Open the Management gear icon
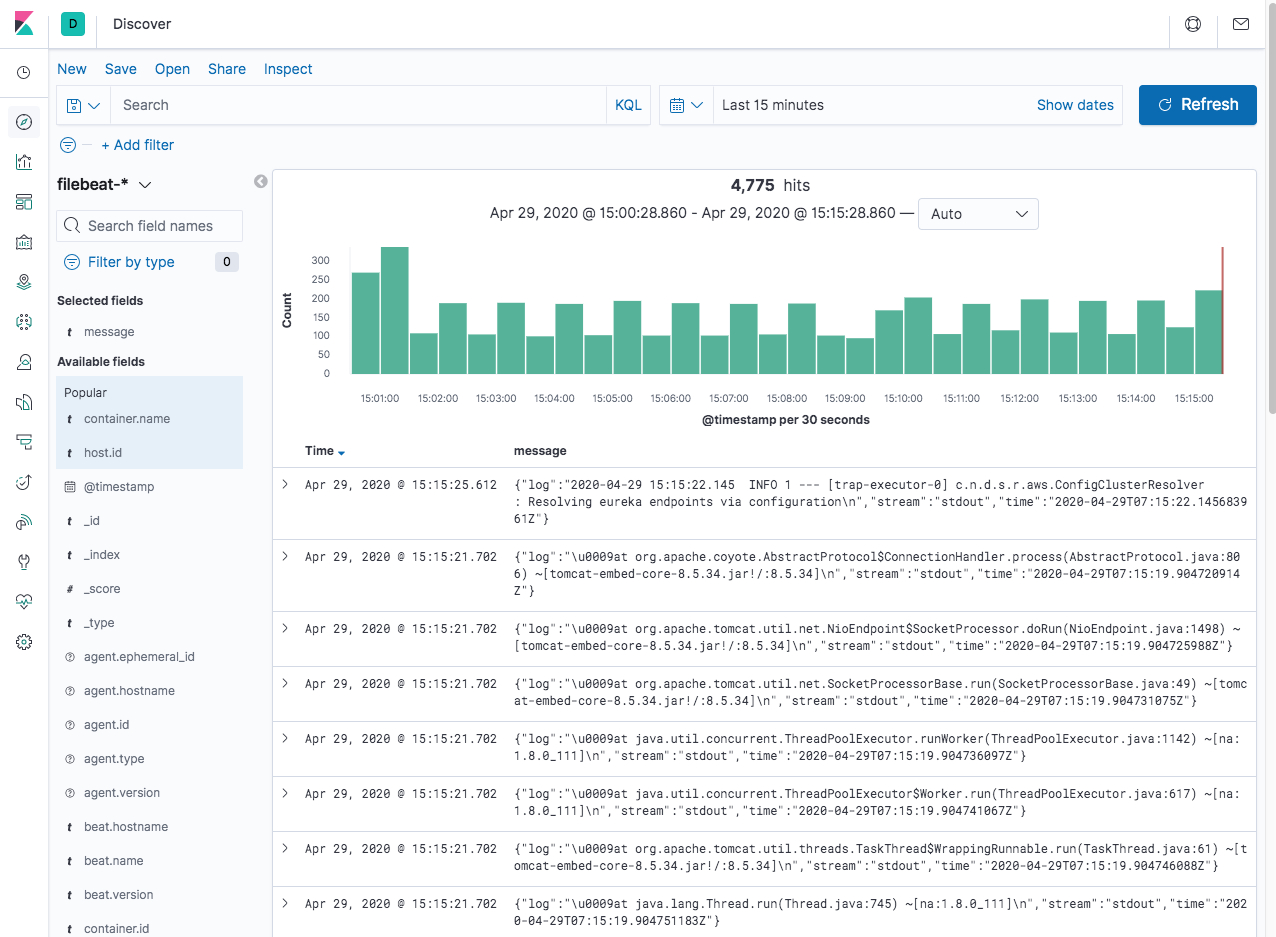Image resolution: width=1276 pixels, height=937 pixels. pyautogui.click(x=24, y=642)
